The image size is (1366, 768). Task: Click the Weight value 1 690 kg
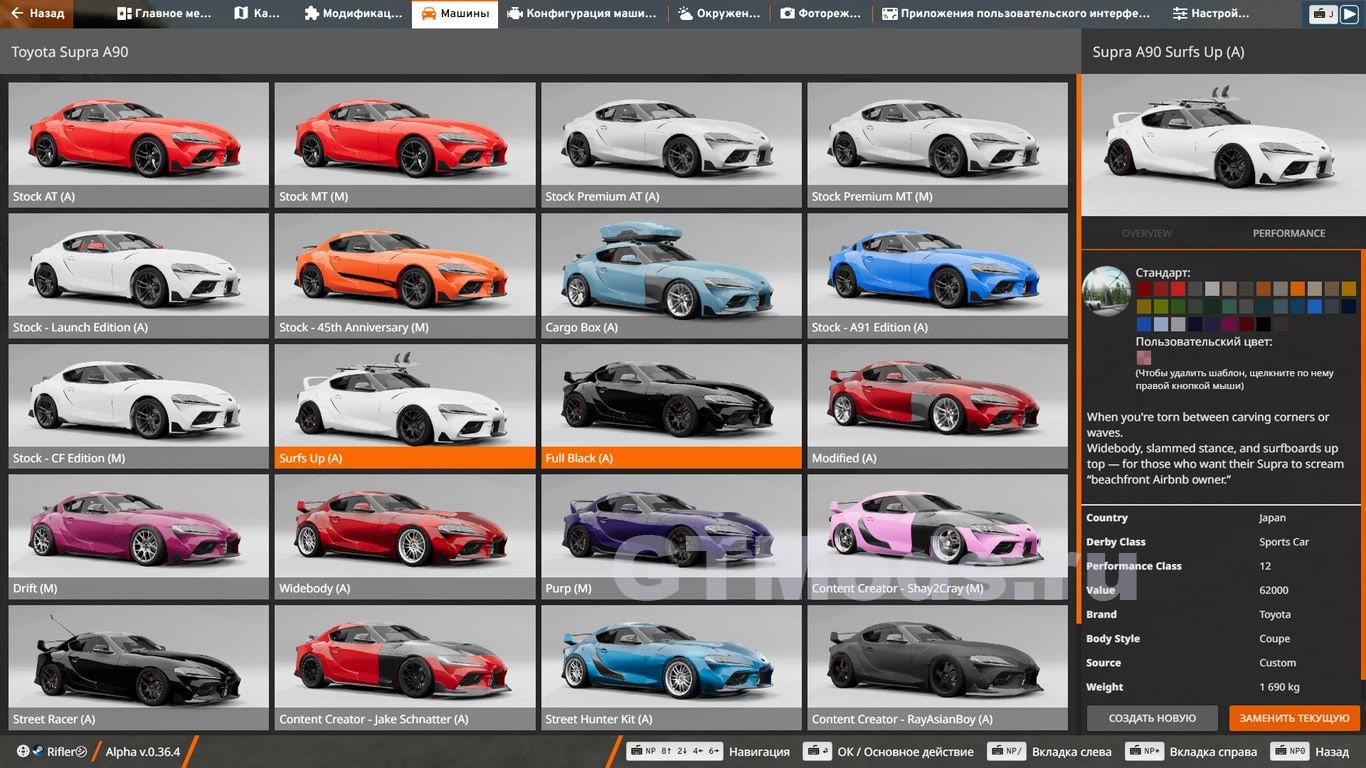pos(1280,687)
